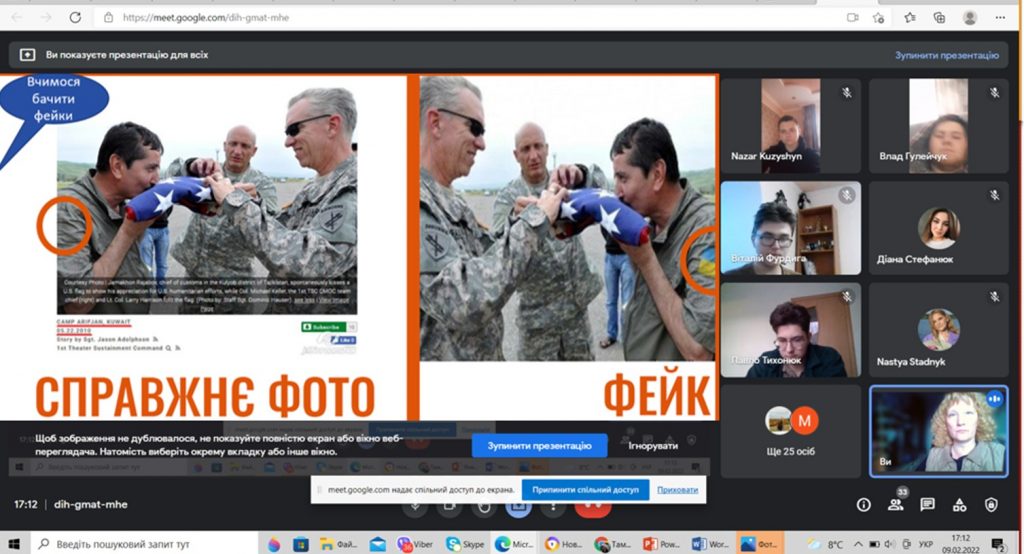This screenshot has width=1024, height=554.
Task: Click the Windows search box in taskbar
Action: [x=140, y=544]
